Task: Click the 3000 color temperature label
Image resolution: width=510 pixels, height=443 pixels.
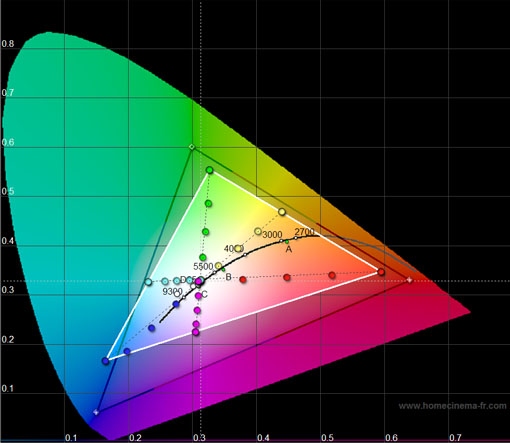Action: 272,235
